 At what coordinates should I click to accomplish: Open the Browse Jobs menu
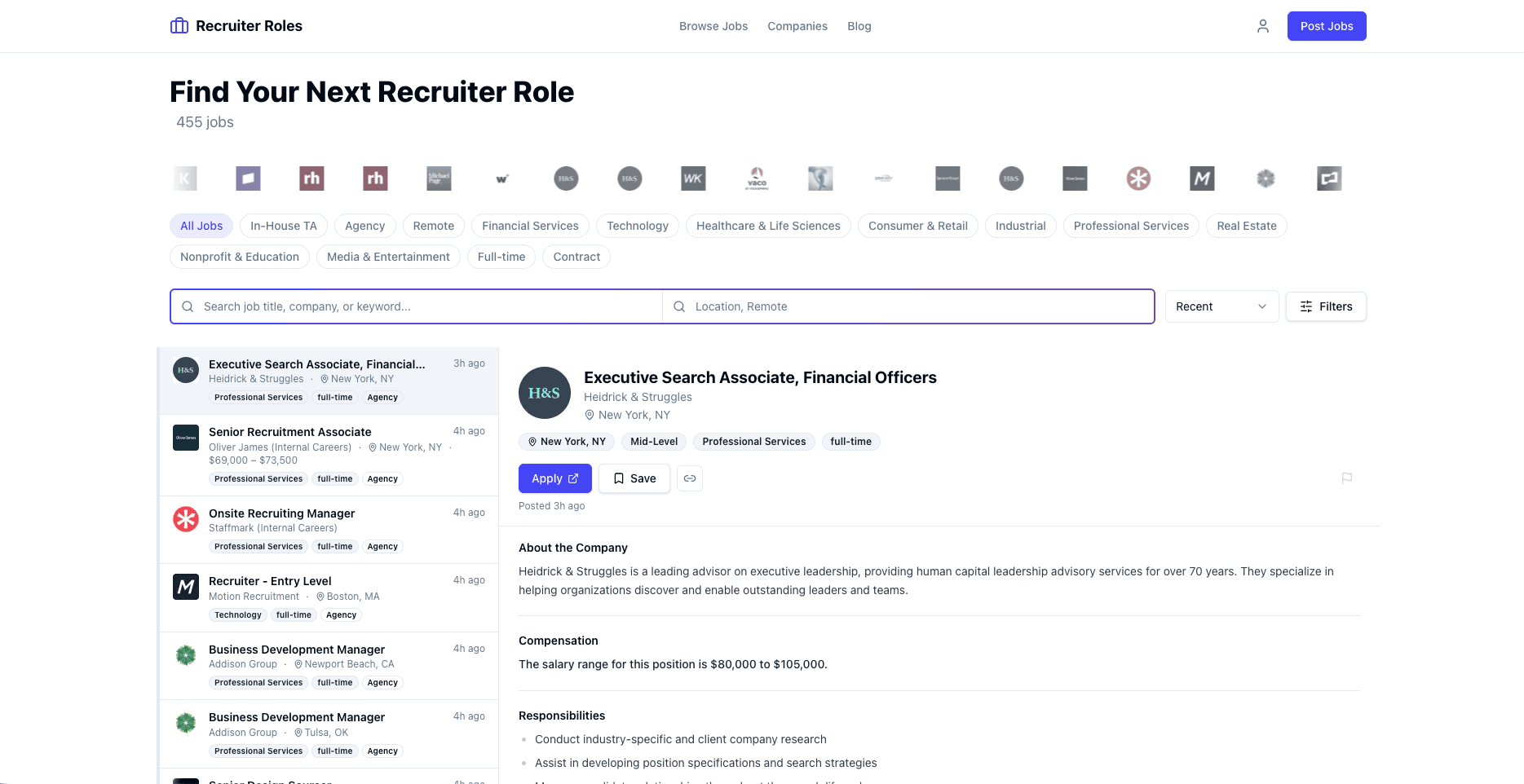pyautogui.click(x=713, y=25)
